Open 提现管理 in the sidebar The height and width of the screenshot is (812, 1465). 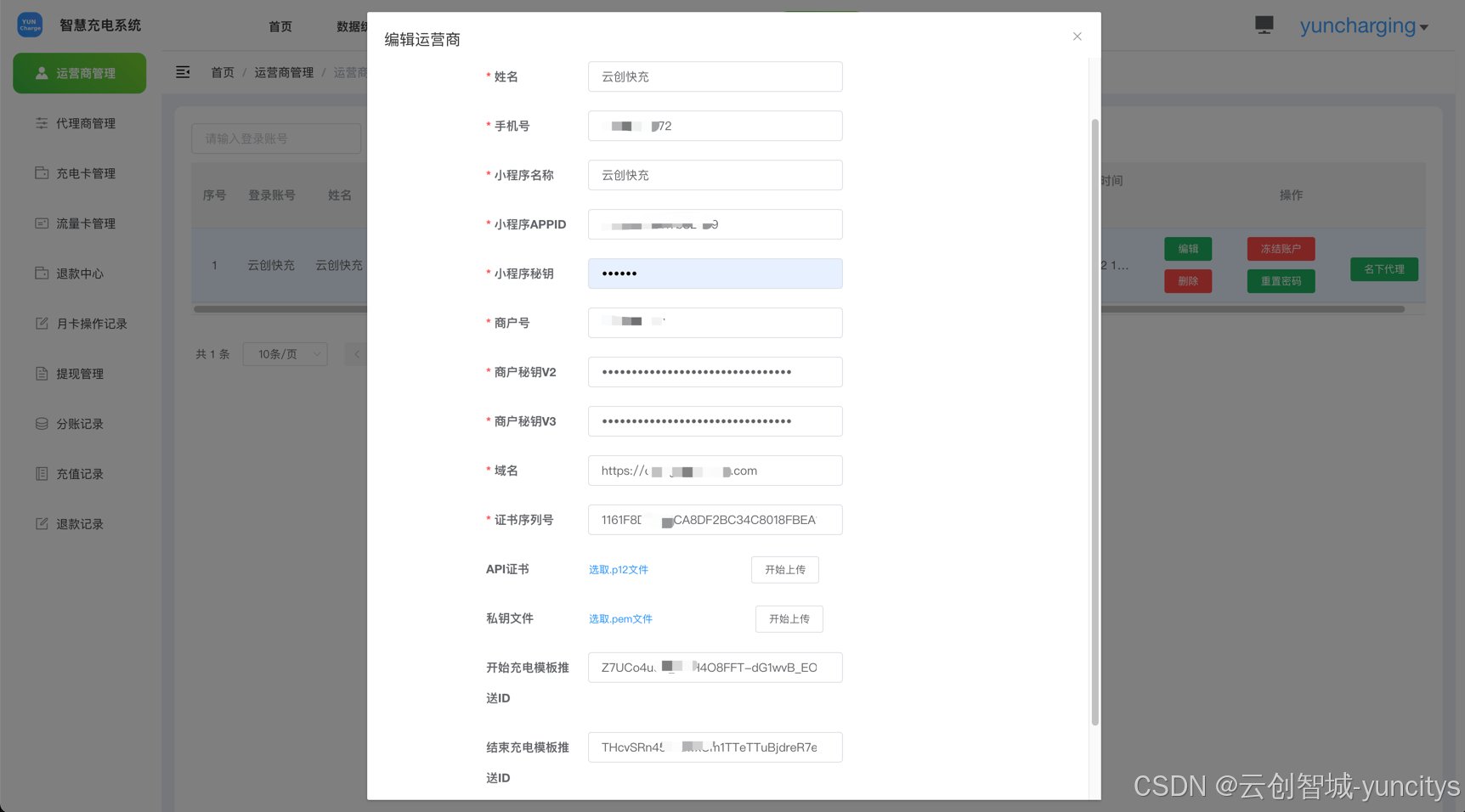pos(79,374)
